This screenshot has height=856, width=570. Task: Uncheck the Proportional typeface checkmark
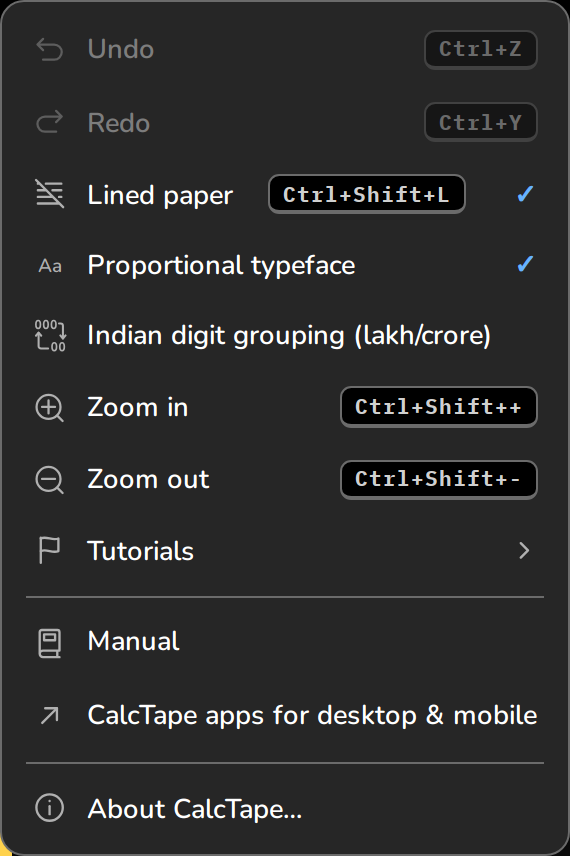tap(525, 264)
